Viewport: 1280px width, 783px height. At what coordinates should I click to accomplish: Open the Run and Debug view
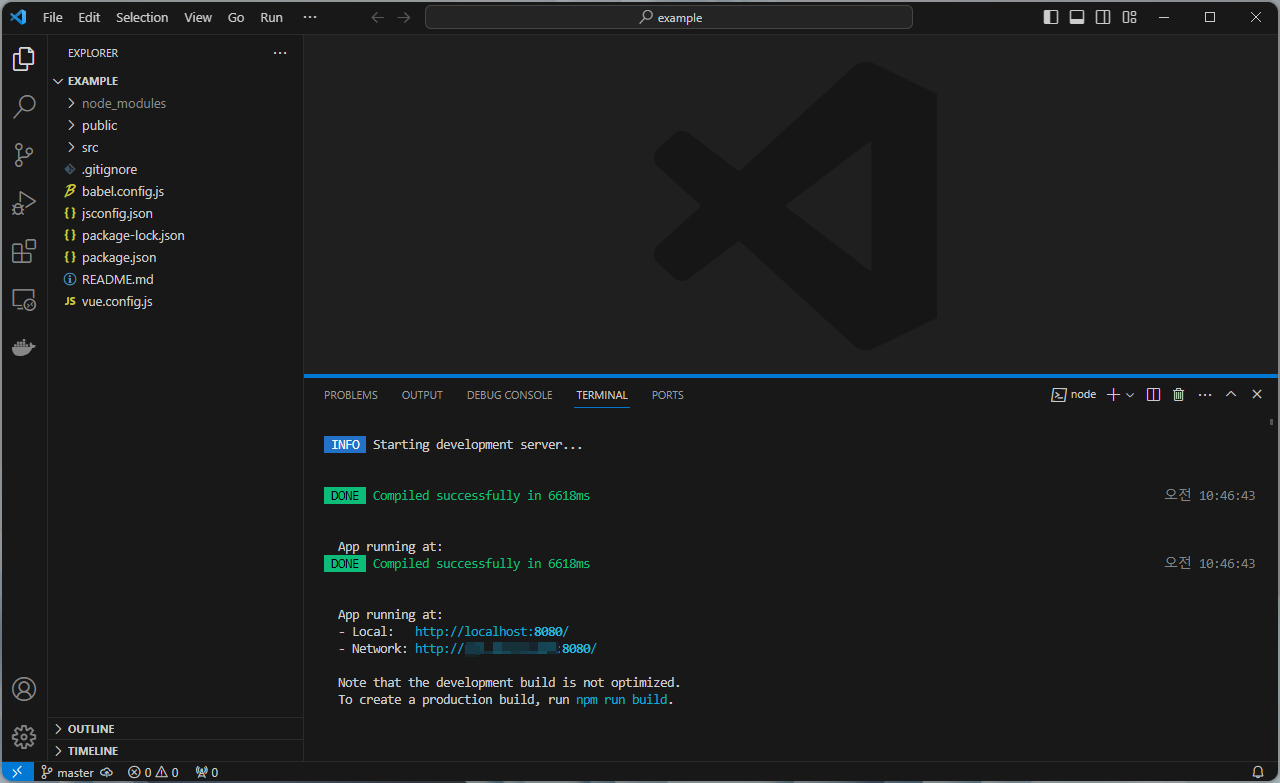(24, 203)
